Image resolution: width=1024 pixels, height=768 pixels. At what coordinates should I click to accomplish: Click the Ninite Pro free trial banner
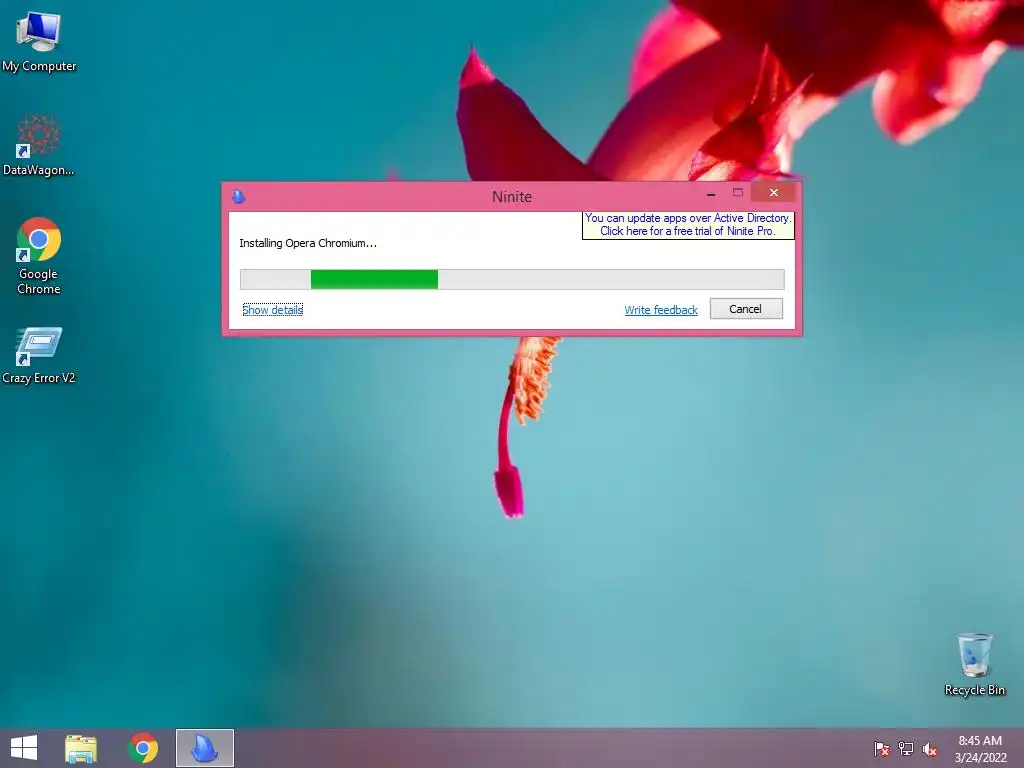click(x=688, y=225)
